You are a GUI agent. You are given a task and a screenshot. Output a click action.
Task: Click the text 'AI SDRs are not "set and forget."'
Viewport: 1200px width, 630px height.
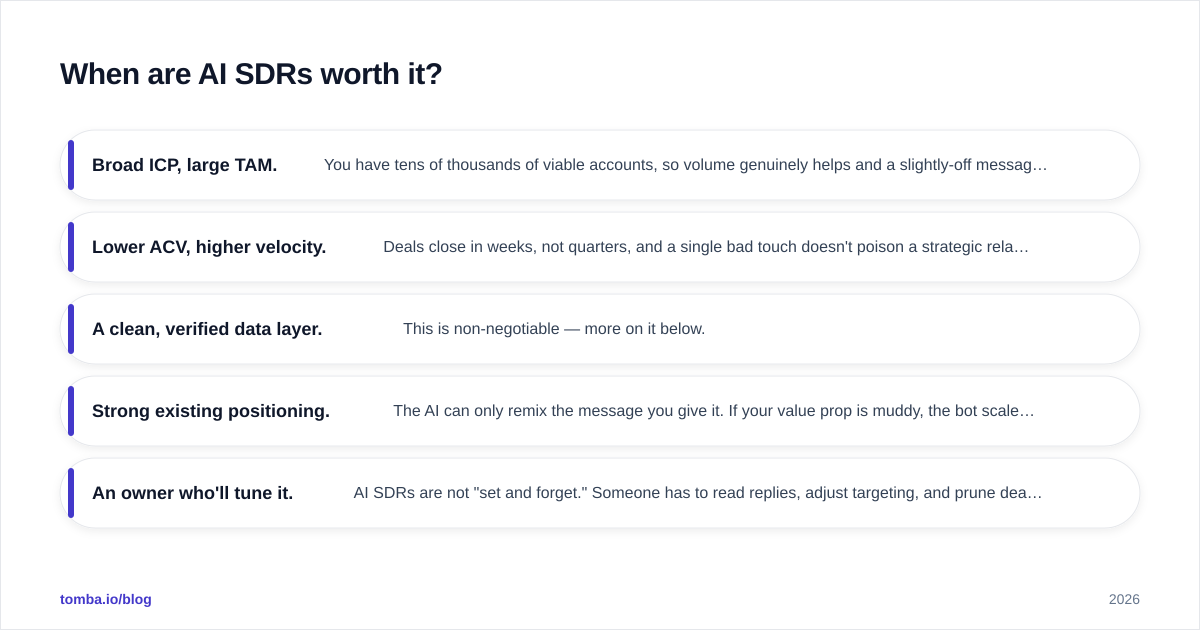470,493
